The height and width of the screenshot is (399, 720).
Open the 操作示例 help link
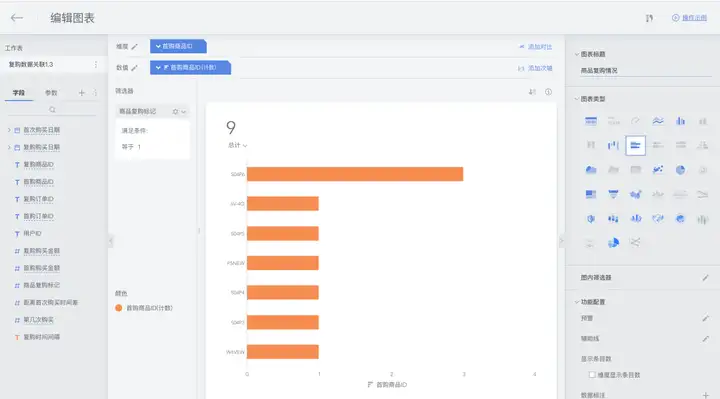[694, 18]
